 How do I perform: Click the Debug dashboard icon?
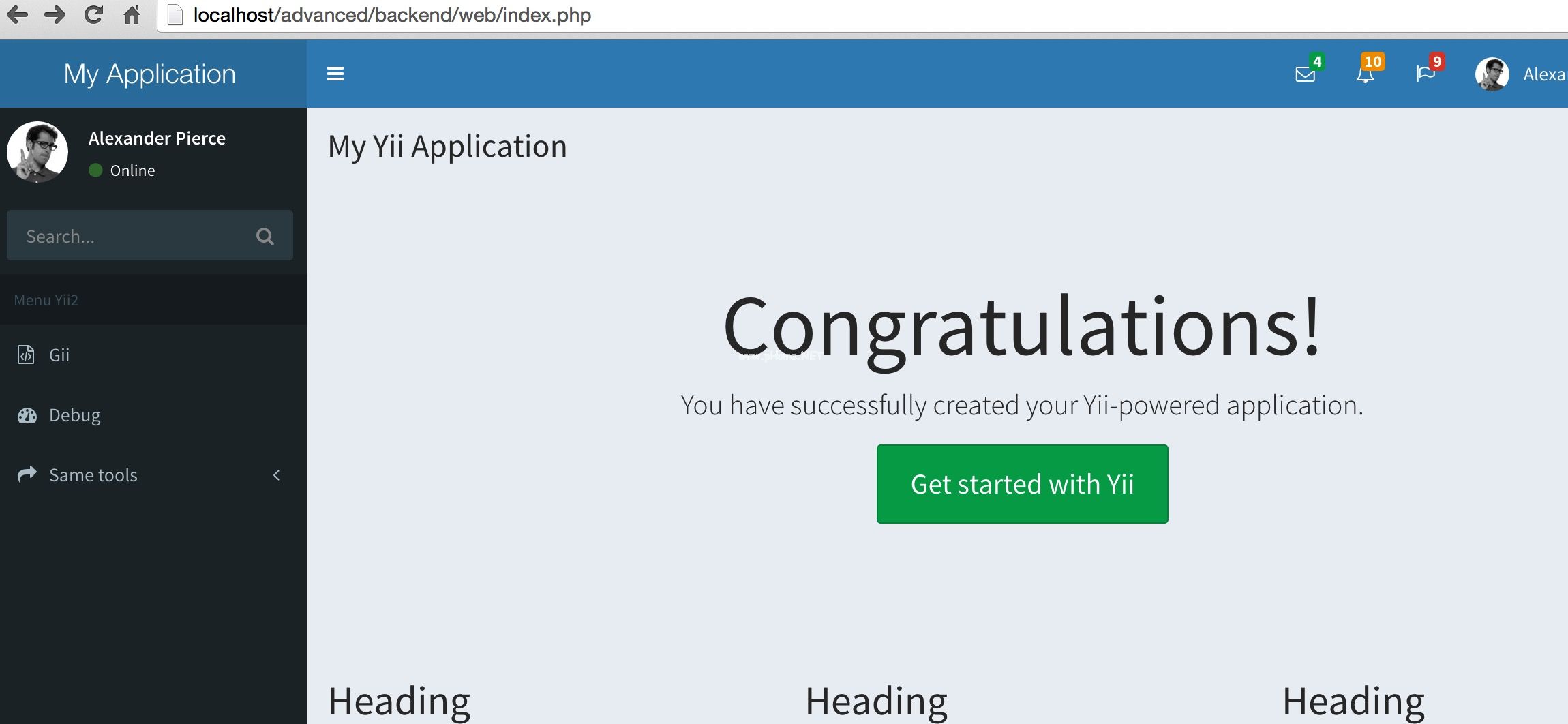coord(27,415)
